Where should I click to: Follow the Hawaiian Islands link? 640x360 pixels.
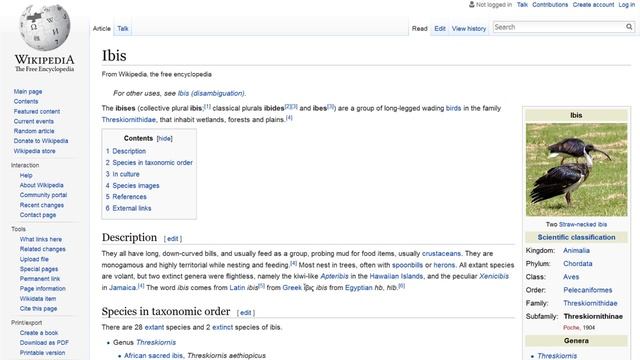click(396, 276)
